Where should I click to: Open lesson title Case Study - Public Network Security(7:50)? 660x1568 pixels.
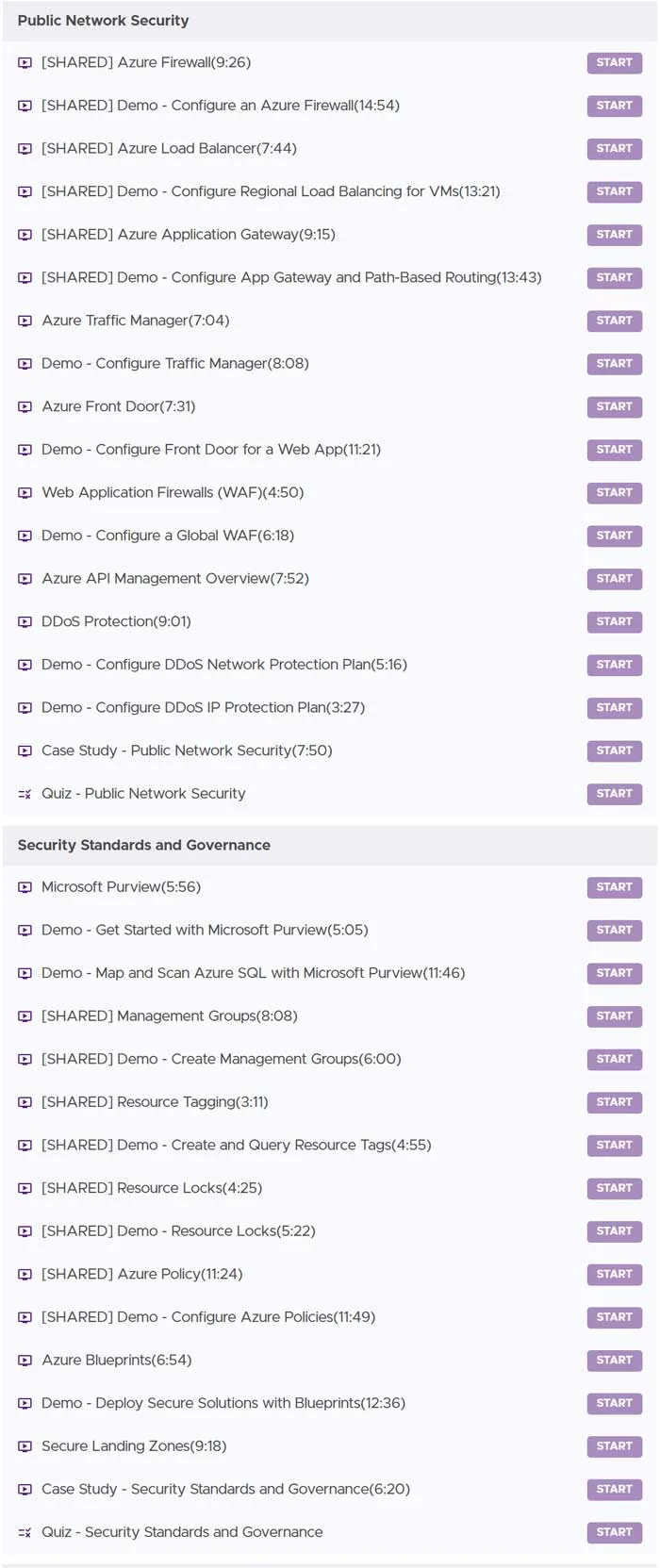point(187,751)
